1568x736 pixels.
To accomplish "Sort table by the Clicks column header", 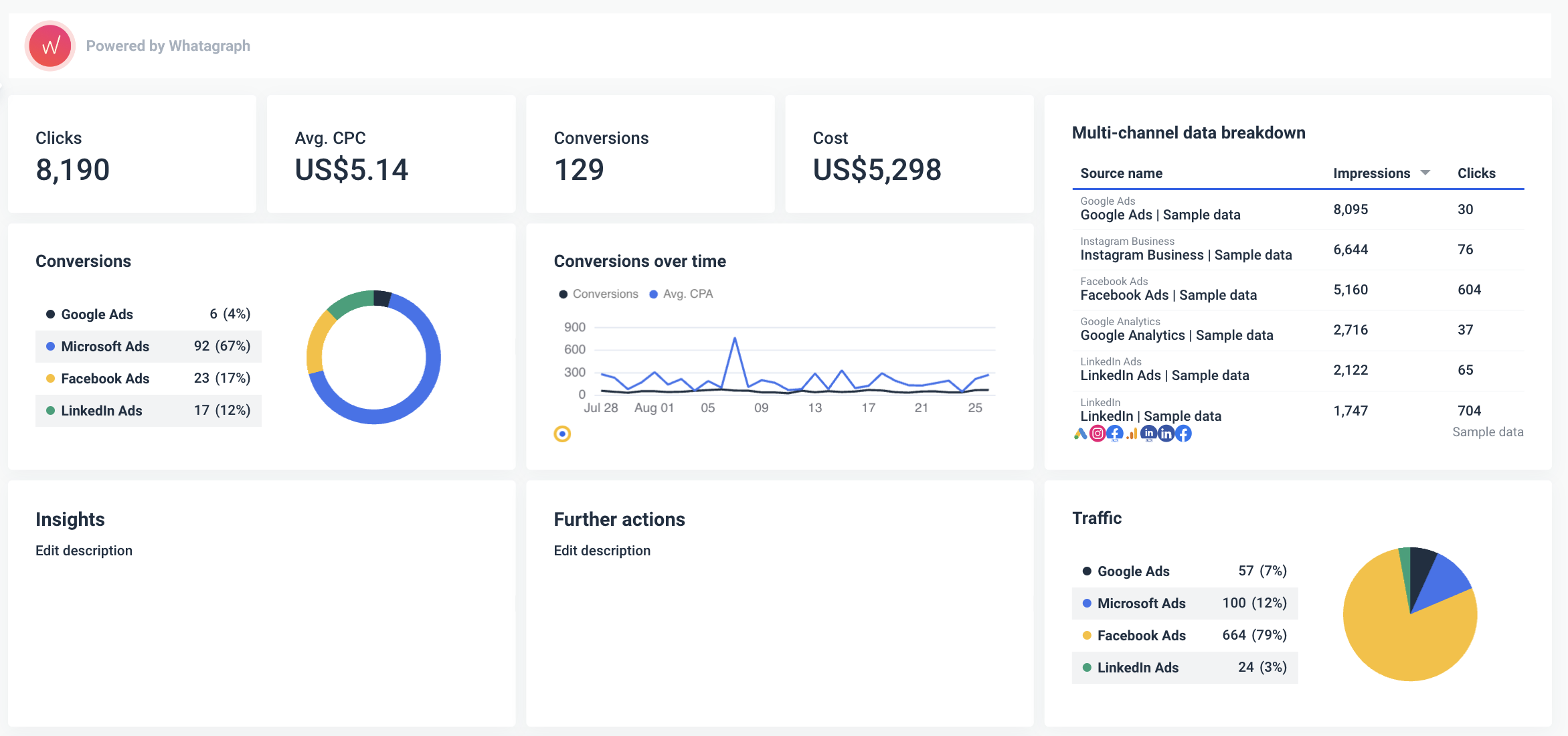I will (x=1476, y=173).
